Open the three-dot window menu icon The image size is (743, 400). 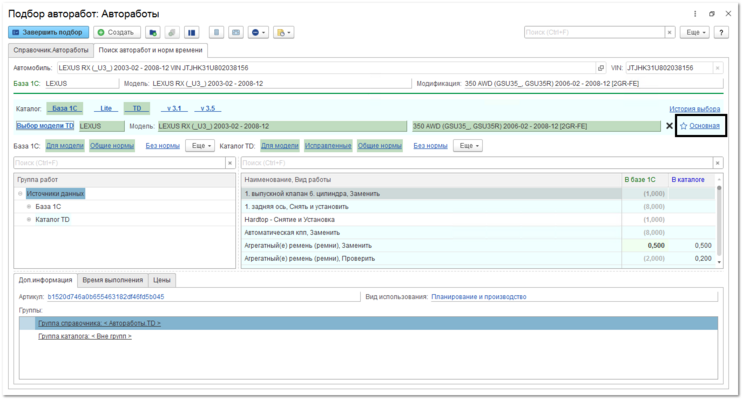695,14
